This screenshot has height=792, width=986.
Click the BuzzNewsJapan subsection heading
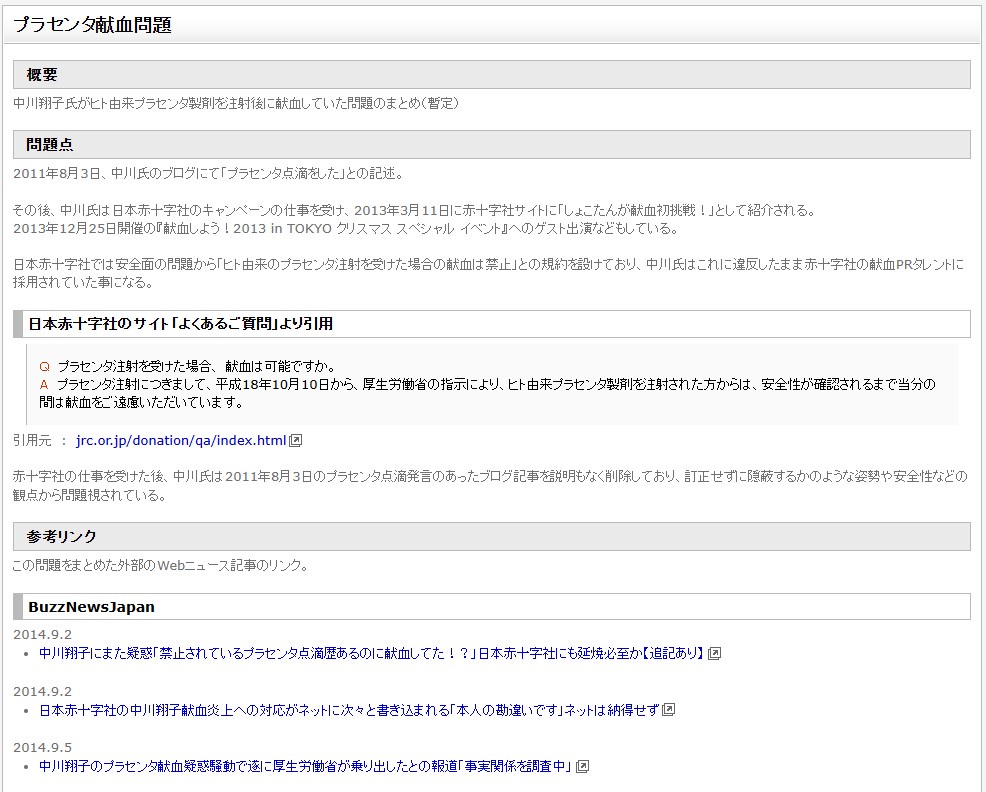coord(91,607)
